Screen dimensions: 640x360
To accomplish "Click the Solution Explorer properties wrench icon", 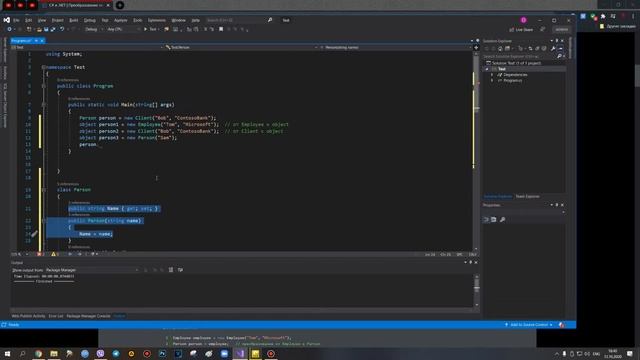I will coord(553,49).
